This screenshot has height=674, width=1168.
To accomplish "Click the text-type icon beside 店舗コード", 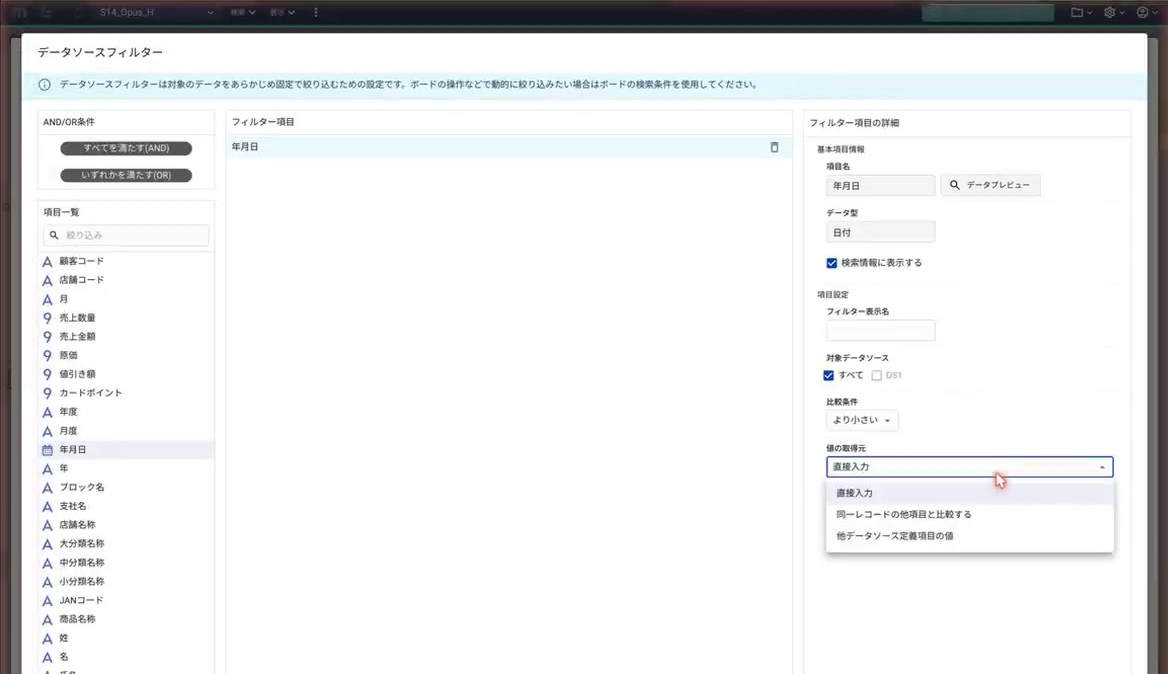I will pyautogui.click(x=47, y=281).
